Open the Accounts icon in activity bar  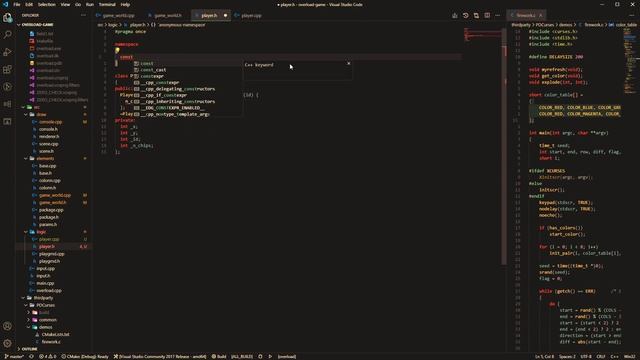click(7, 326)
